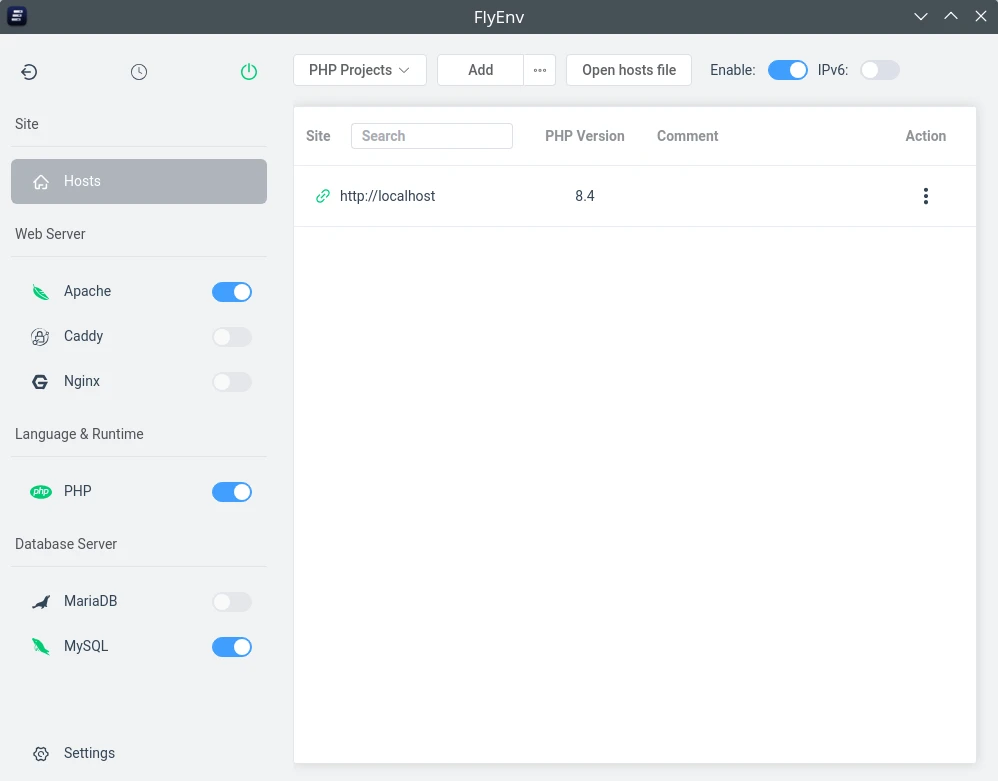The width and height of the screenshot is (998, 781).
Task: Select Hosts in the sidebar
Action: tap(138, 181)
